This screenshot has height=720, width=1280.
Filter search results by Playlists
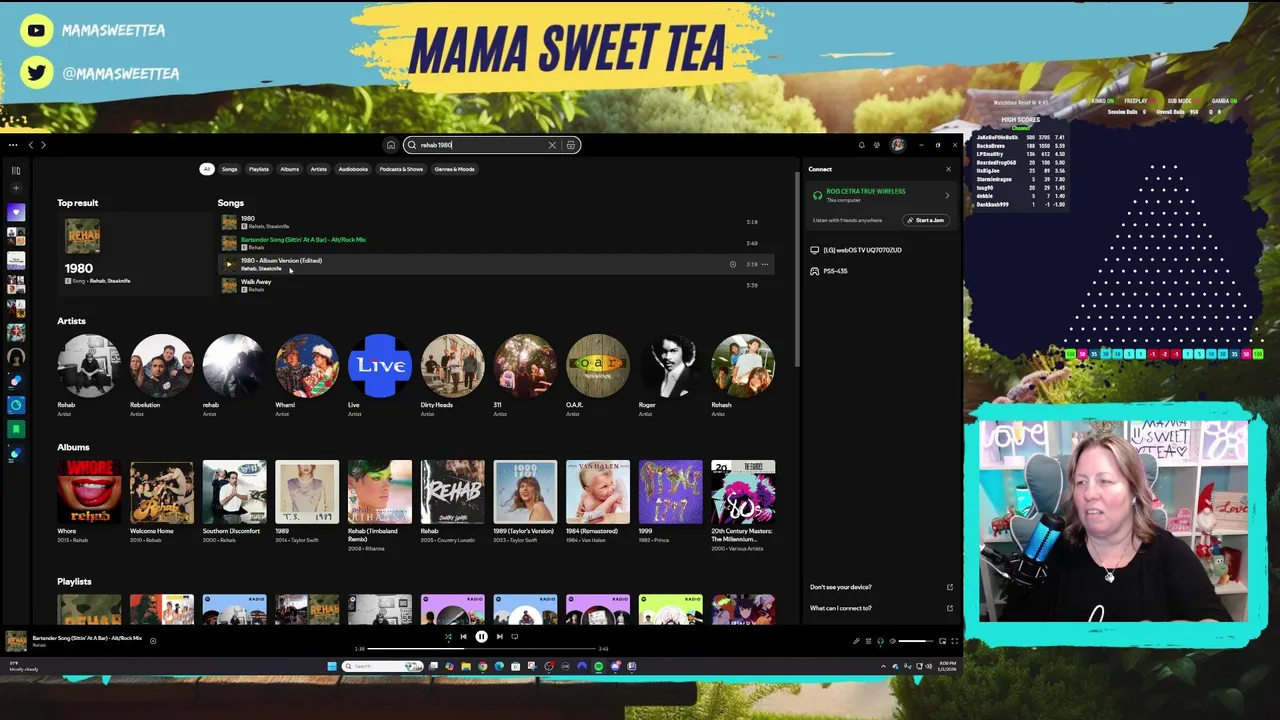click(259, 169)
